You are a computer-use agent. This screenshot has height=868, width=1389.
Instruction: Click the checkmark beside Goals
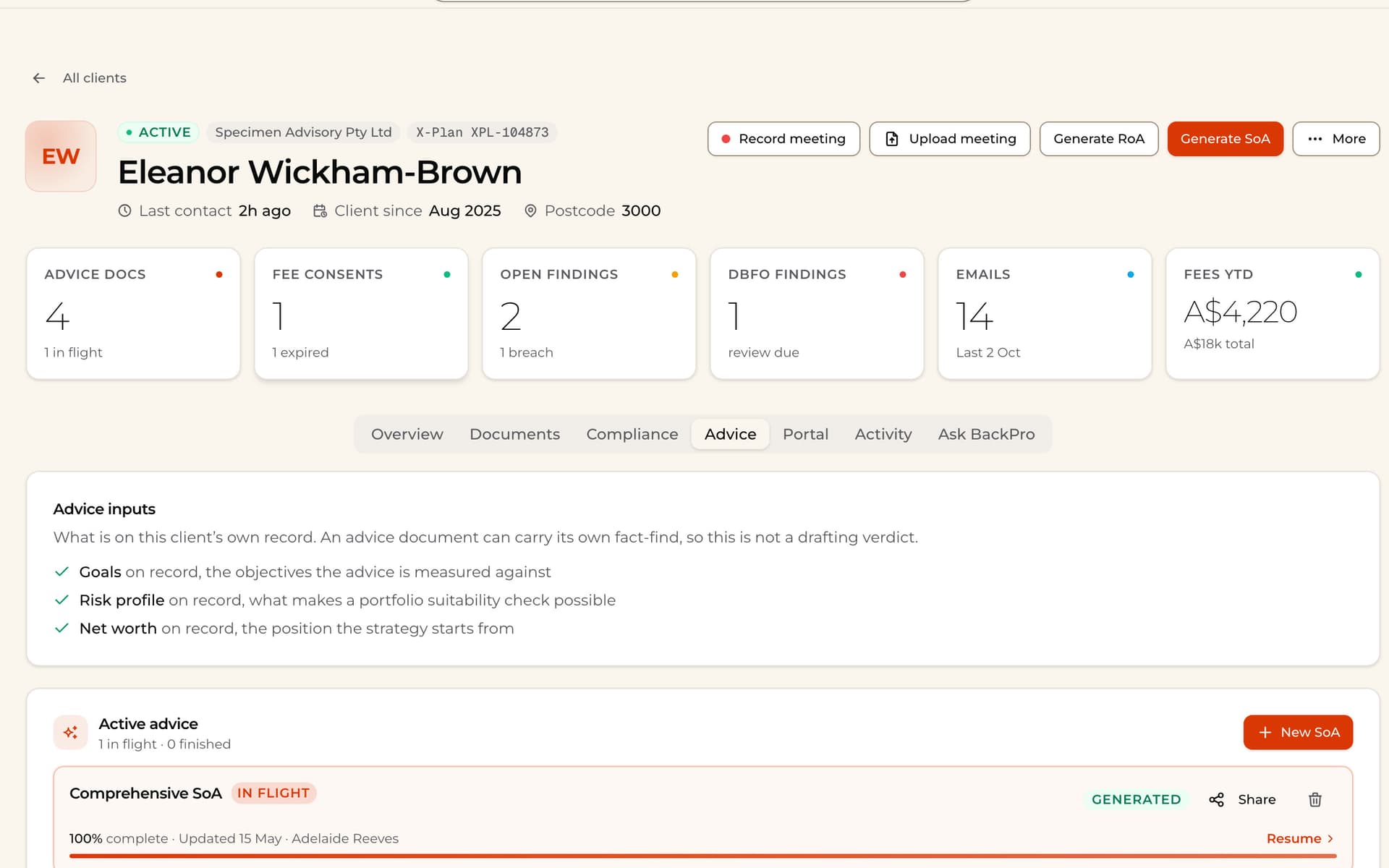pyautogui.click(x=61, y=572)
